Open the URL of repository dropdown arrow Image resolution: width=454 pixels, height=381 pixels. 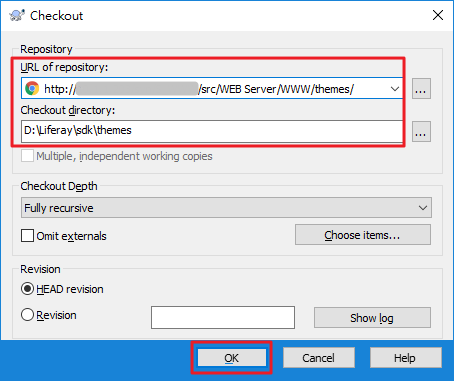tap(395, 89)
